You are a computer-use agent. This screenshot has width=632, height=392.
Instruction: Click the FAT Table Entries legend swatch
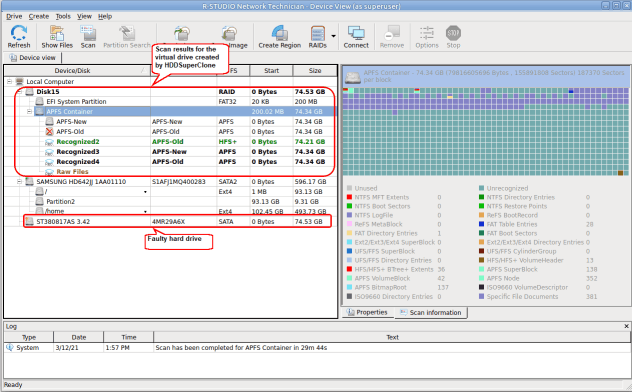pos(481,224)
